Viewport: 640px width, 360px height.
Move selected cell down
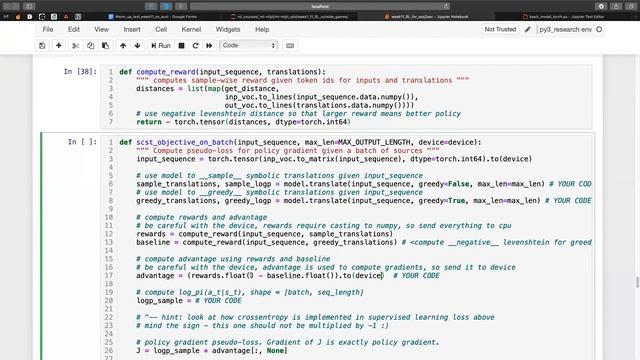(138, 46)
